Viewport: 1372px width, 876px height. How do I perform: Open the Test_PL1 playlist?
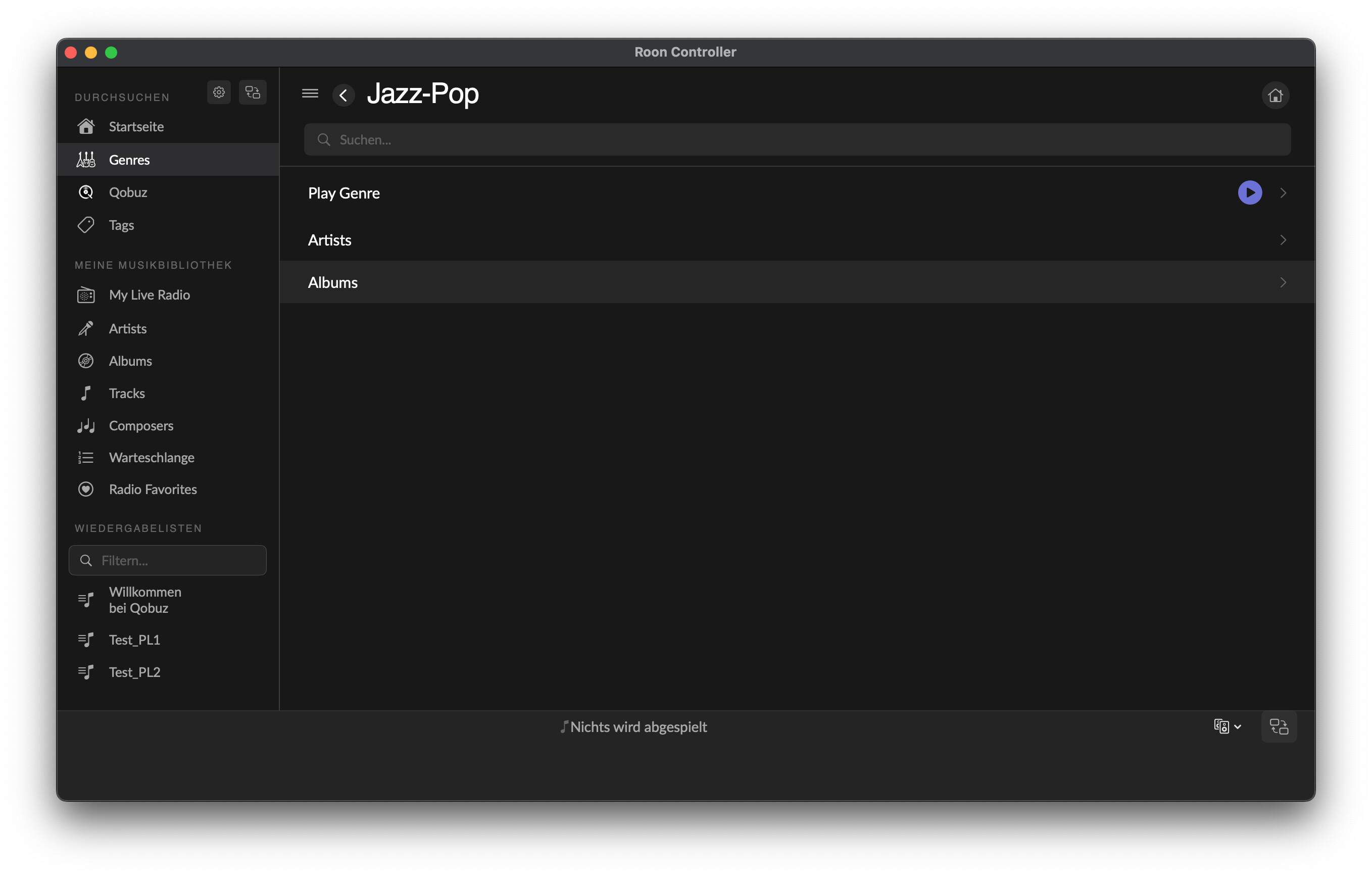click(134, 640)
